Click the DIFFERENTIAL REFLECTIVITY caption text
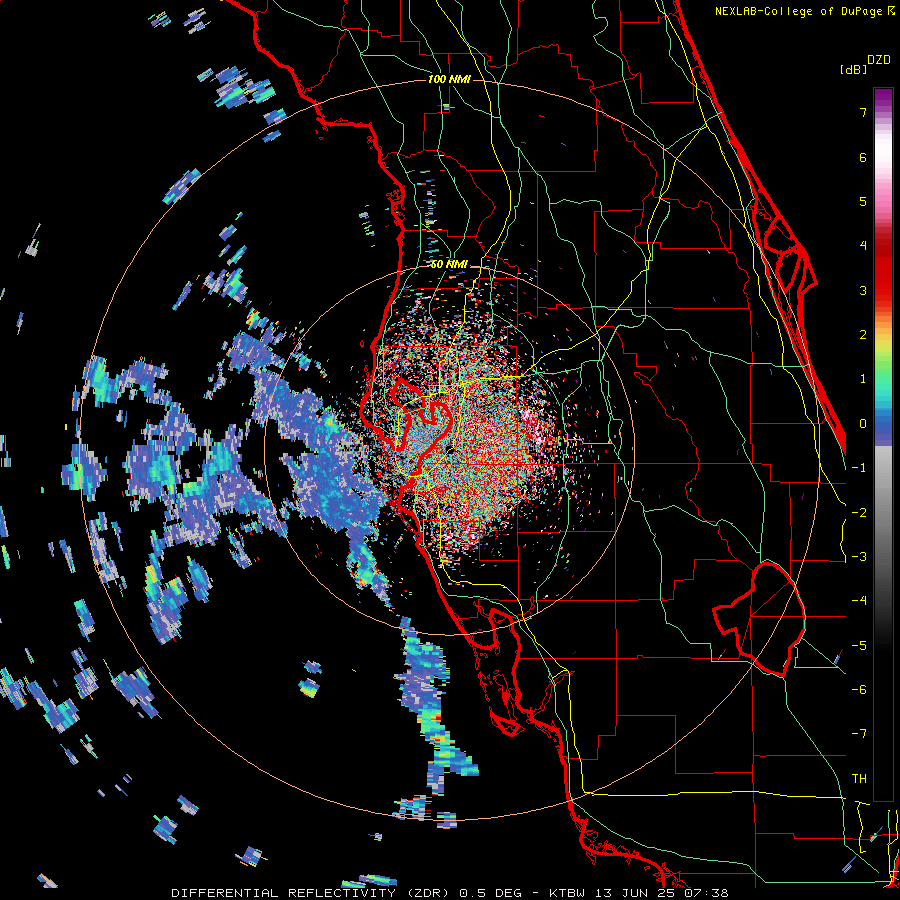 pos(284,893)
